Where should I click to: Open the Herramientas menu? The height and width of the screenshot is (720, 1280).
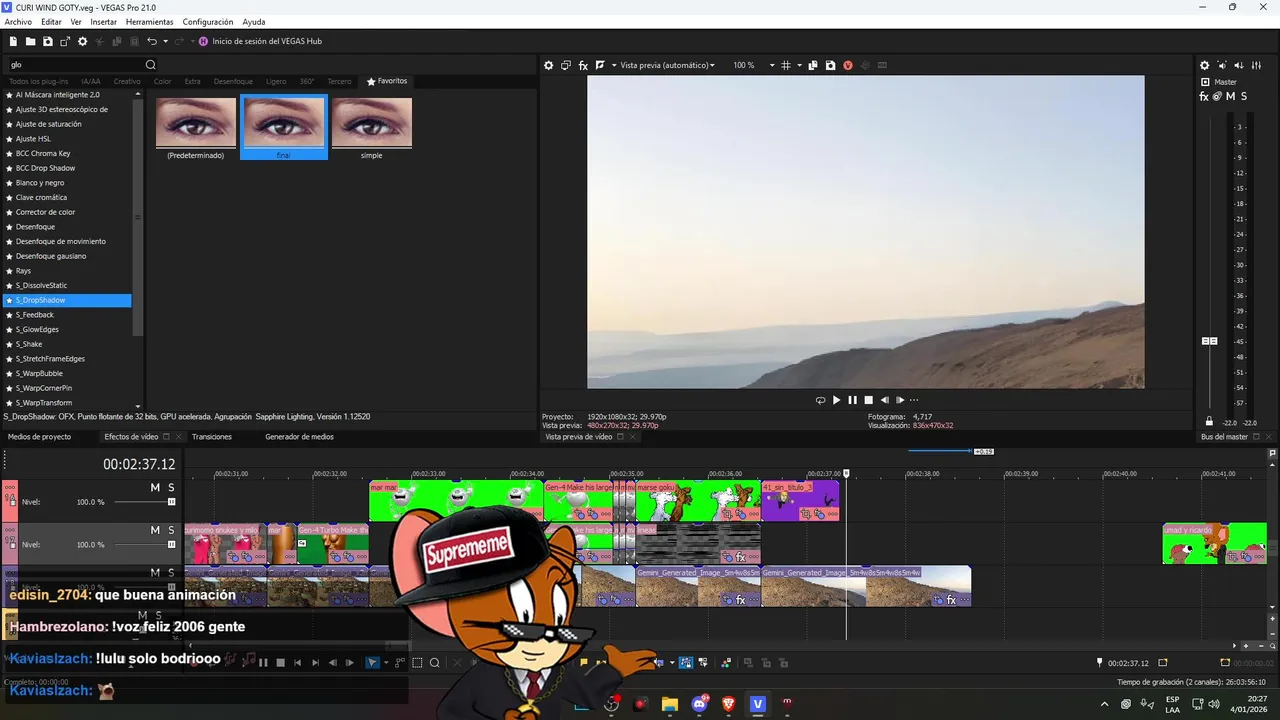tap(149, 21)
